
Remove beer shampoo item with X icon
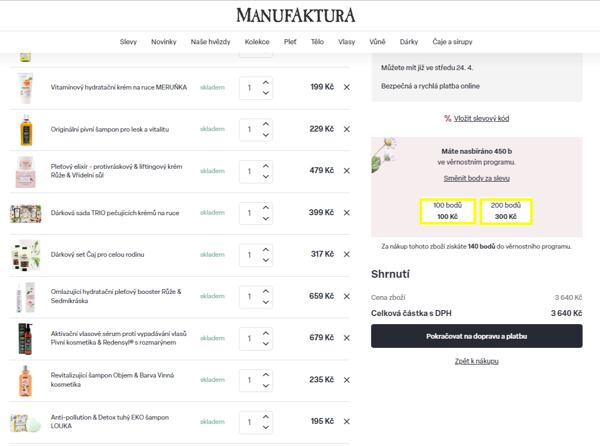point(347,129)
